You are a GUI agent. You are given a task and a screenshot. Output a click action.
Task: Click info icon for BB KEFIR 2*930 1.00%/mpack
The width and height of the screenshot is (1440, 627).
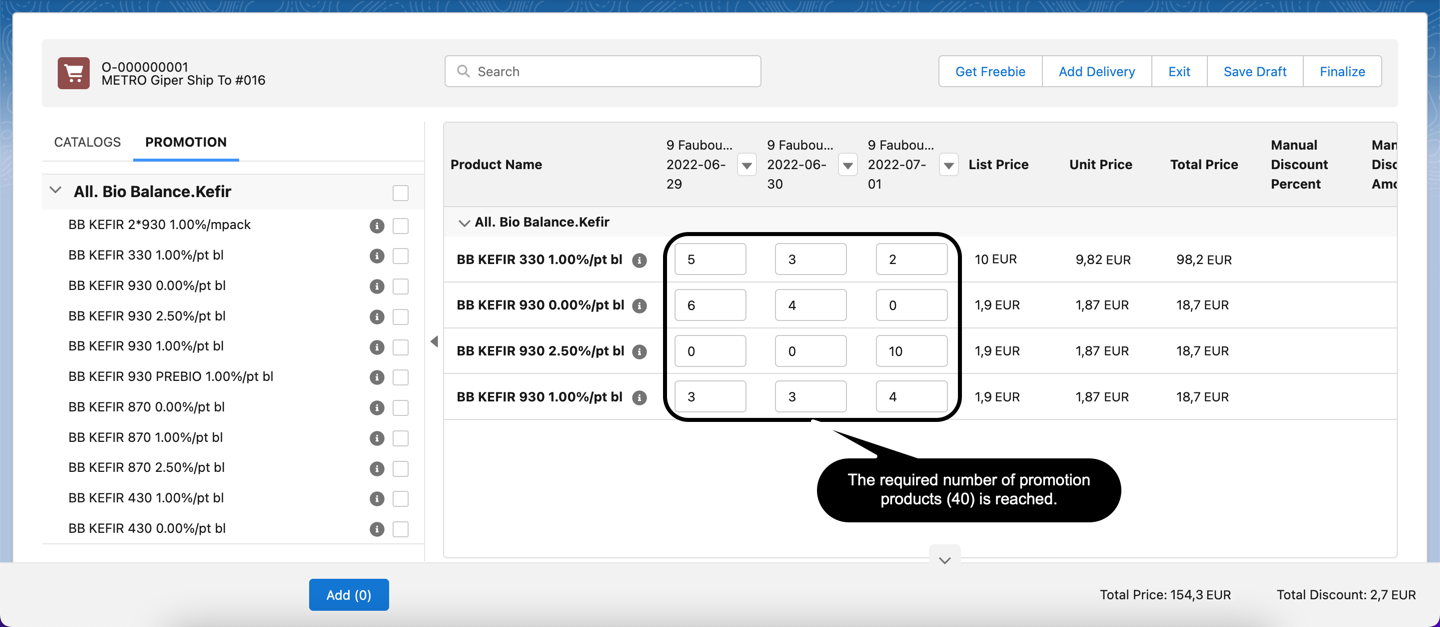377,226
